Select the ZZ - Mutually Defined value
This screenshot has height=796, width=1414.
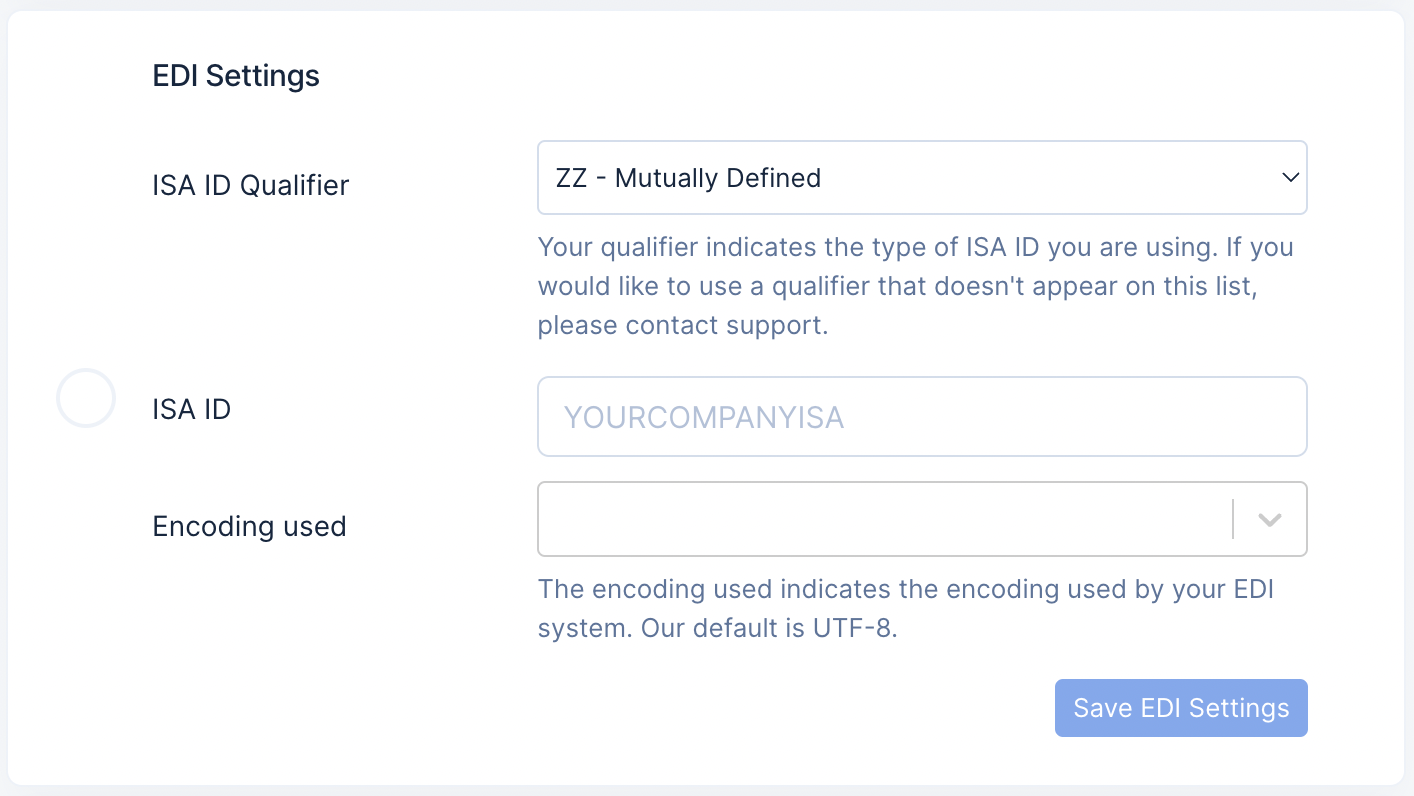[x=688, y=178]
